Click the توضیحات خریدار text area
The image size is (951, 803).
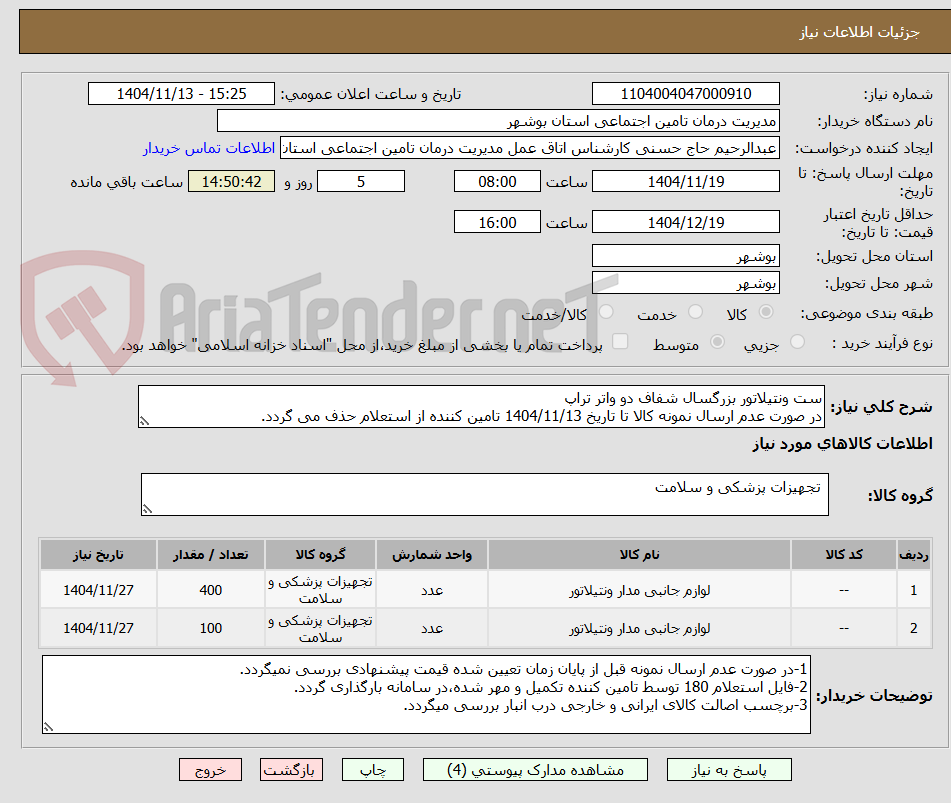426,694
